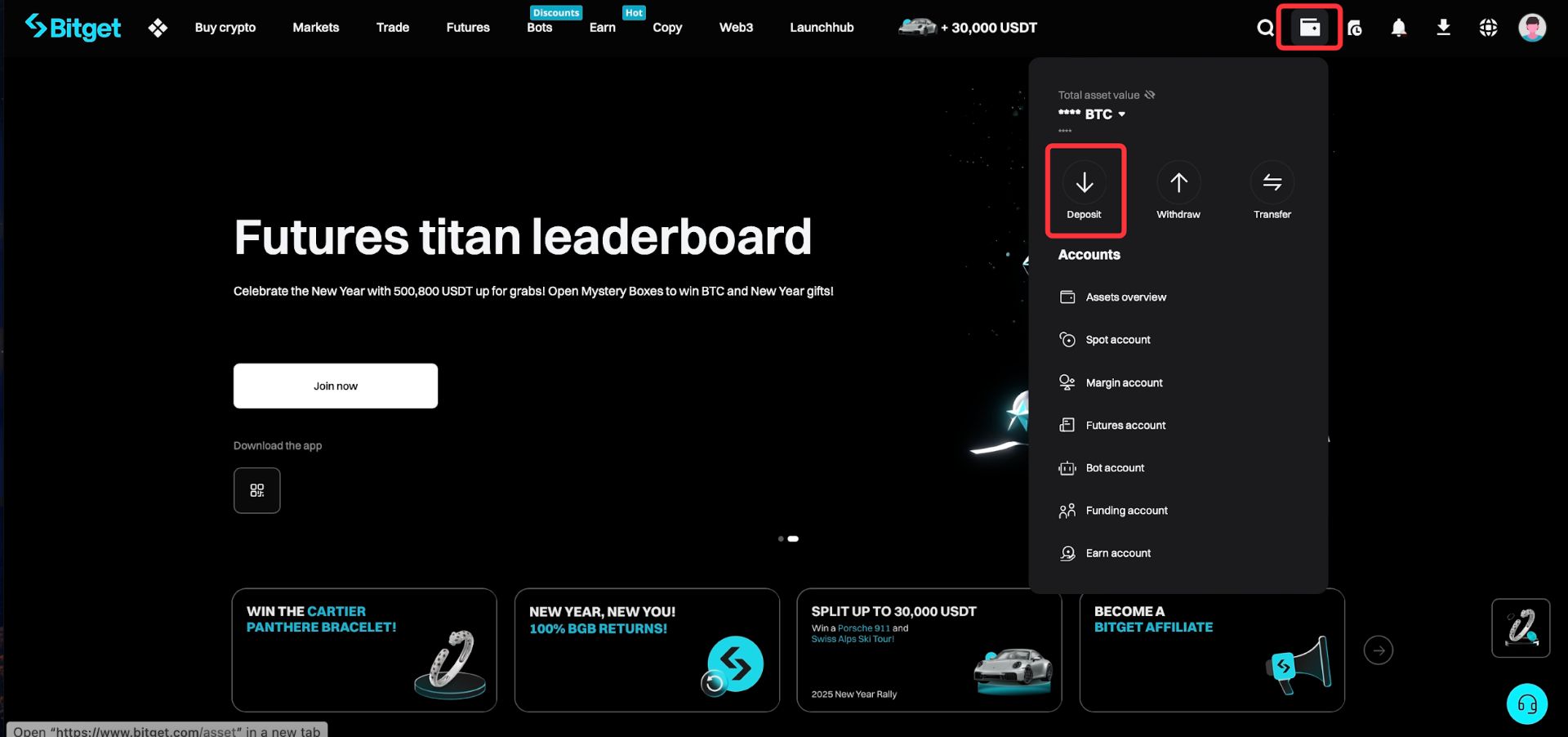Image resolution: width=1568 pixels, height=737 pixels.
Task: Open the notifications bell
Action: tap(1399, 28)
